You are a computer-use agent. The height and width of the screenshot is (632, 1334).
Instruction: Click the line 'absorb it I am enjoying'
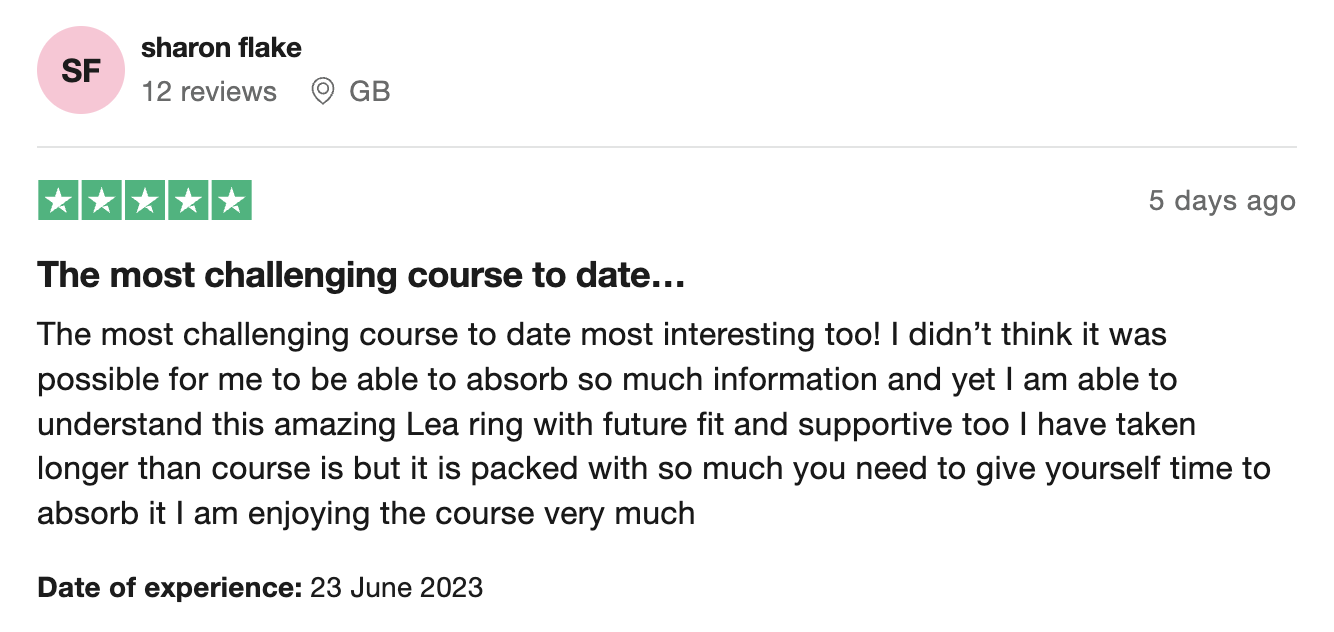click(x=366, y=515)
